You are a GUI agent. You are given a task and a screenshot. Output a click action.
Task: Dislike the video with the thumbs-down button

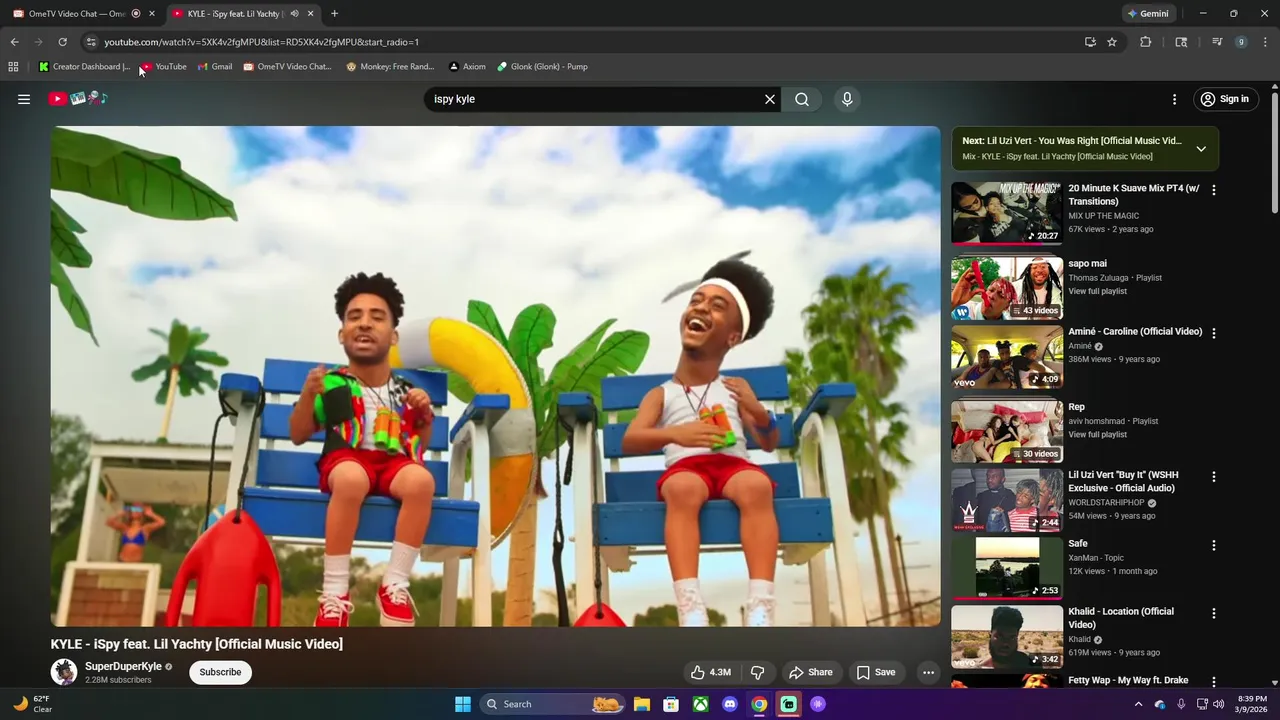click(x=757, y=672)
